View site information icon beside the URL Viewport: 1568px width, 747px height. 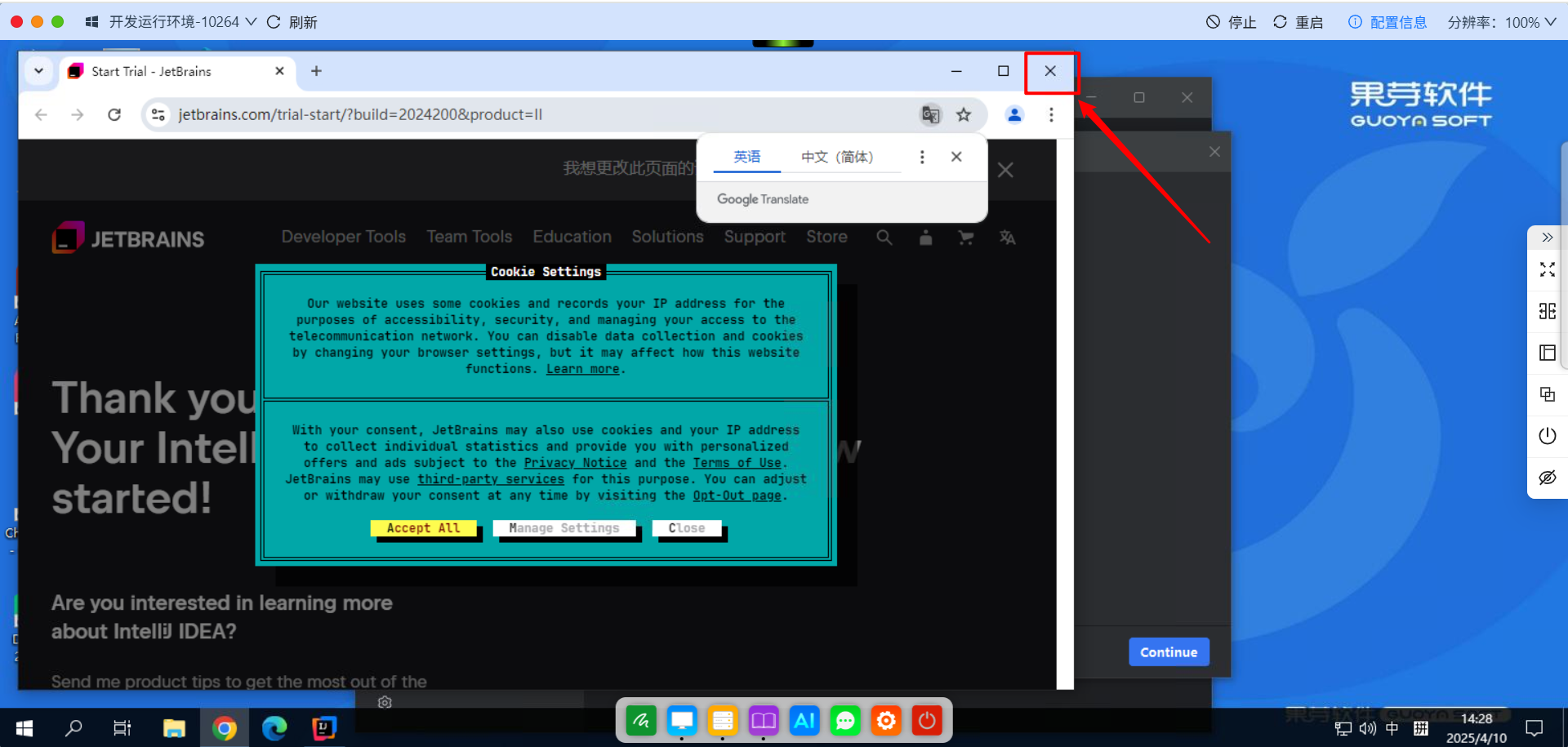pyautogui.click(x=158, y=115)
